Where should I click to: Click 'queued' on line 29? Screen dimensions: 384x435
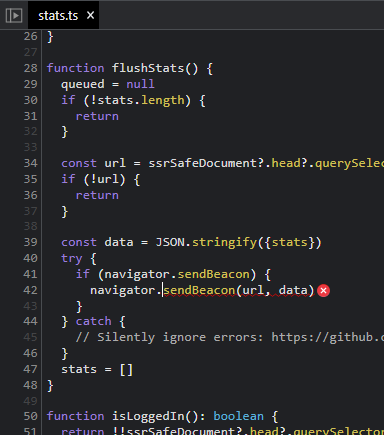pyautogui.click(x=83, y=84)
